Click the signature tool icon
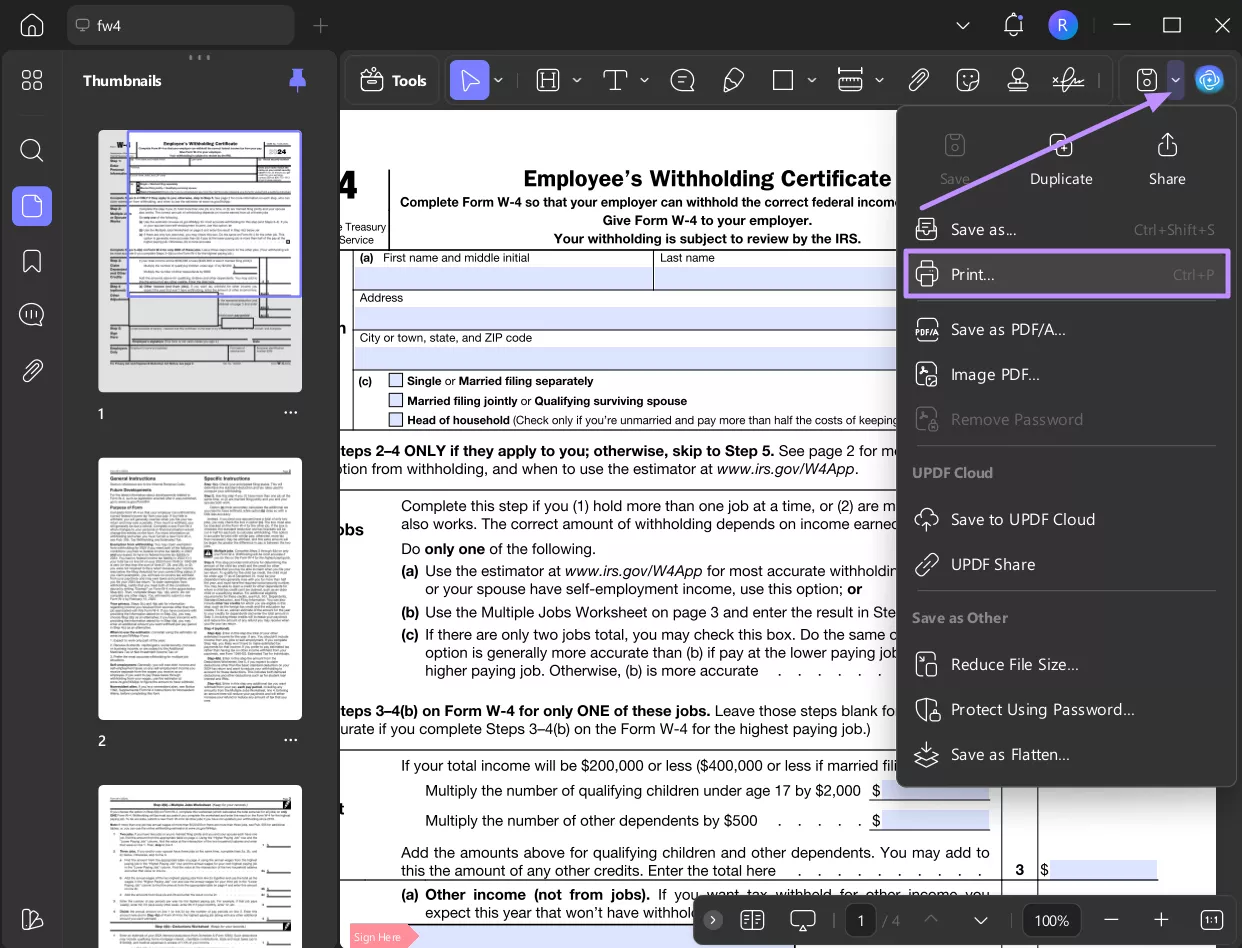Image resolution: width=1242 pixels, height=948 pixels. tap(1068, 80)
